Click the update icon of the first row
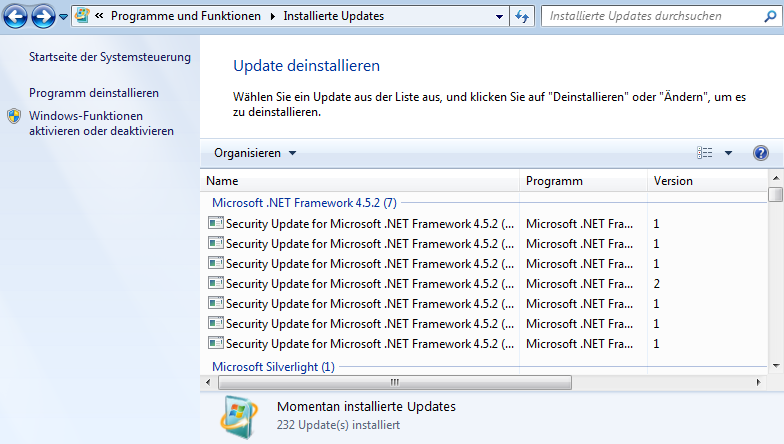 [x=216, y=223]
